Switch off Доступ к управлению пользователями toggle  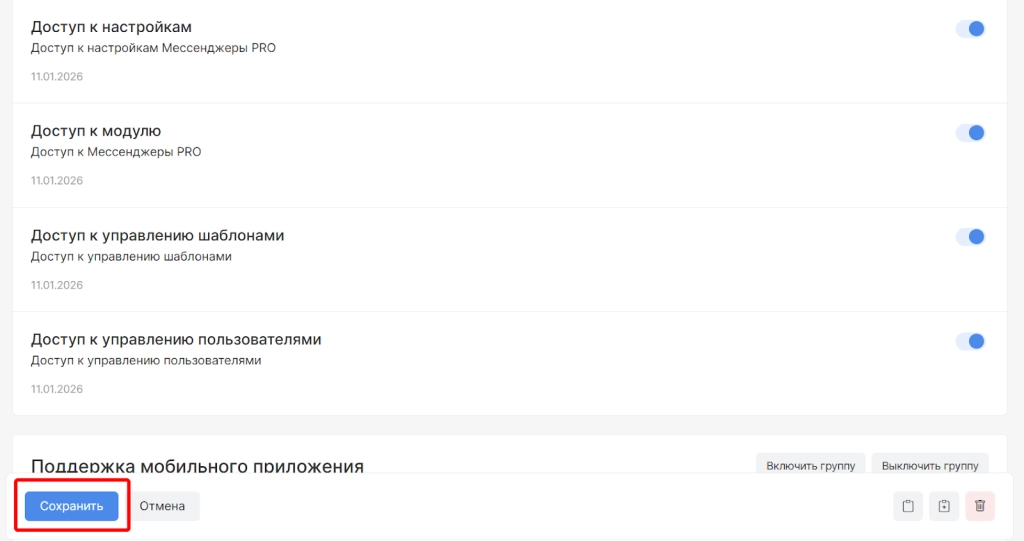pos(970,341)
